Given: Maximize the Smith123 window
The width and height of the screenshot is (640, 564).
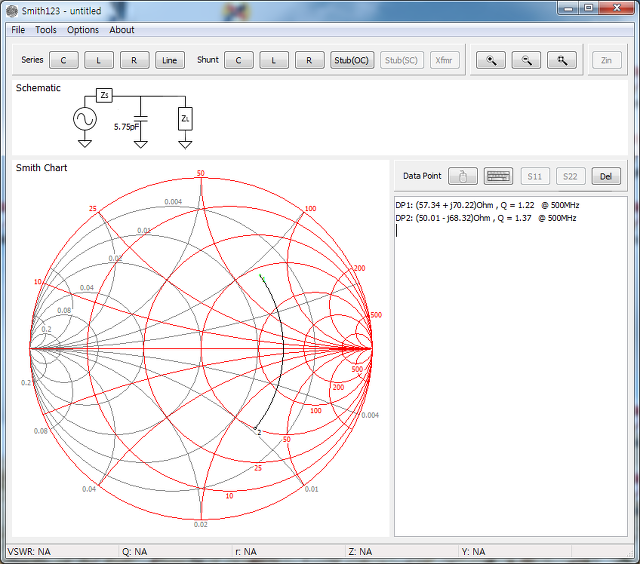Looking at the screenshot, I should pyautogui.click(x=589, y=8).
